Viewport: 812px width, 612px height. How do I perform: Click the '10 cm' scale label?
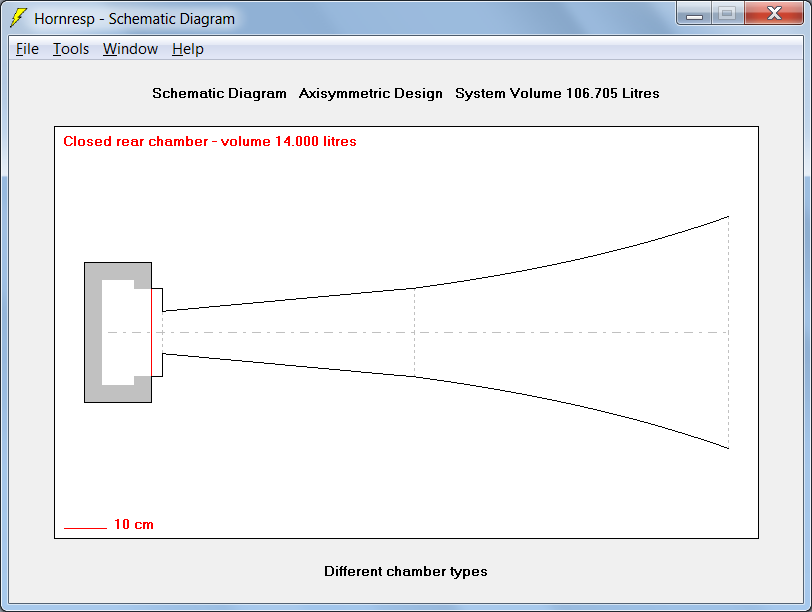point(134,524)
